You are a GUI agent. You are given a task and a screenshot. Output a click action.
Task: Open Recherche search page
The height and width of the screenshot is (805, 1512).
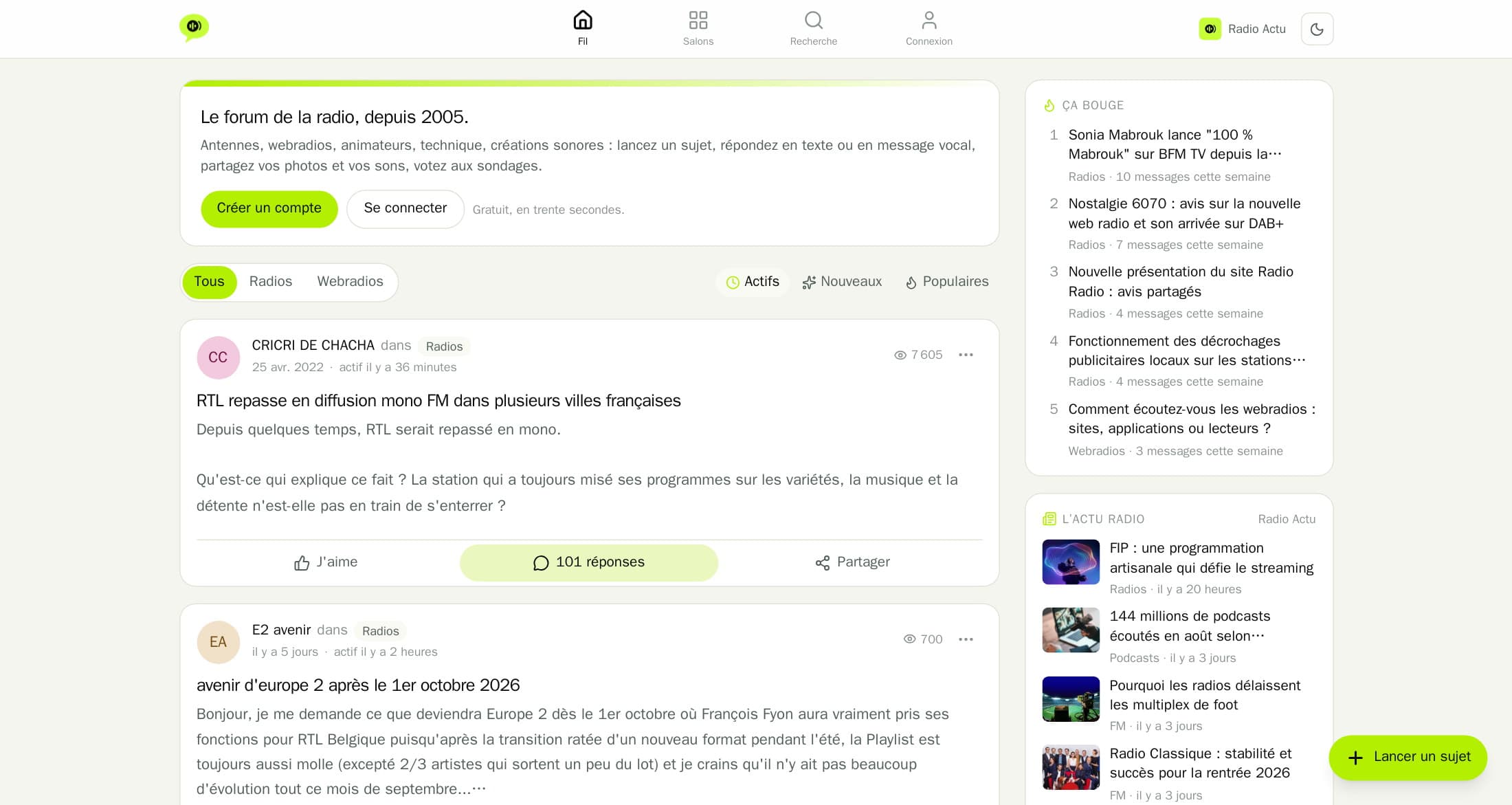(814, 29)
